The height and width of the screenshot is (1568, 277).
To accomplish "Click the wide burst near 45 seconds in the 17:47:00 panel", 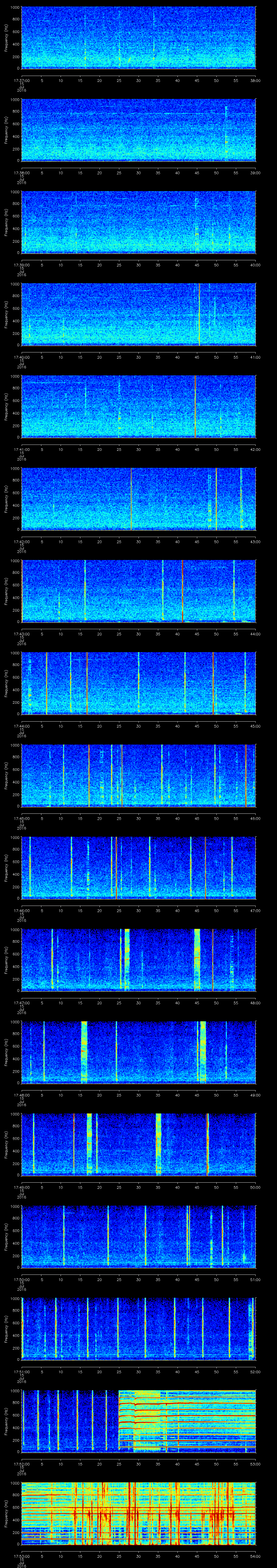I will coord(197,959).
